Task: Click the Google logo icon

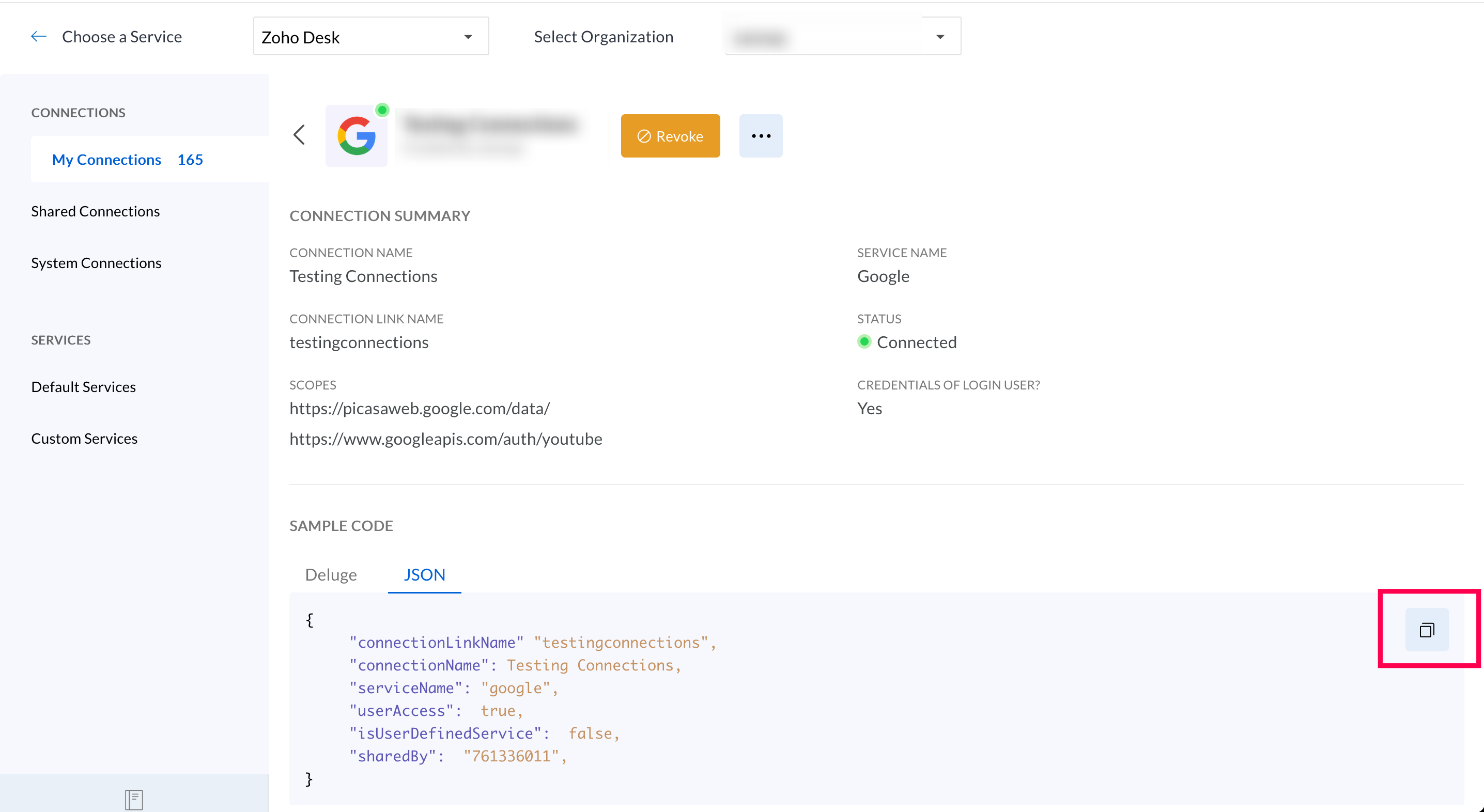Action: (356, 136)
